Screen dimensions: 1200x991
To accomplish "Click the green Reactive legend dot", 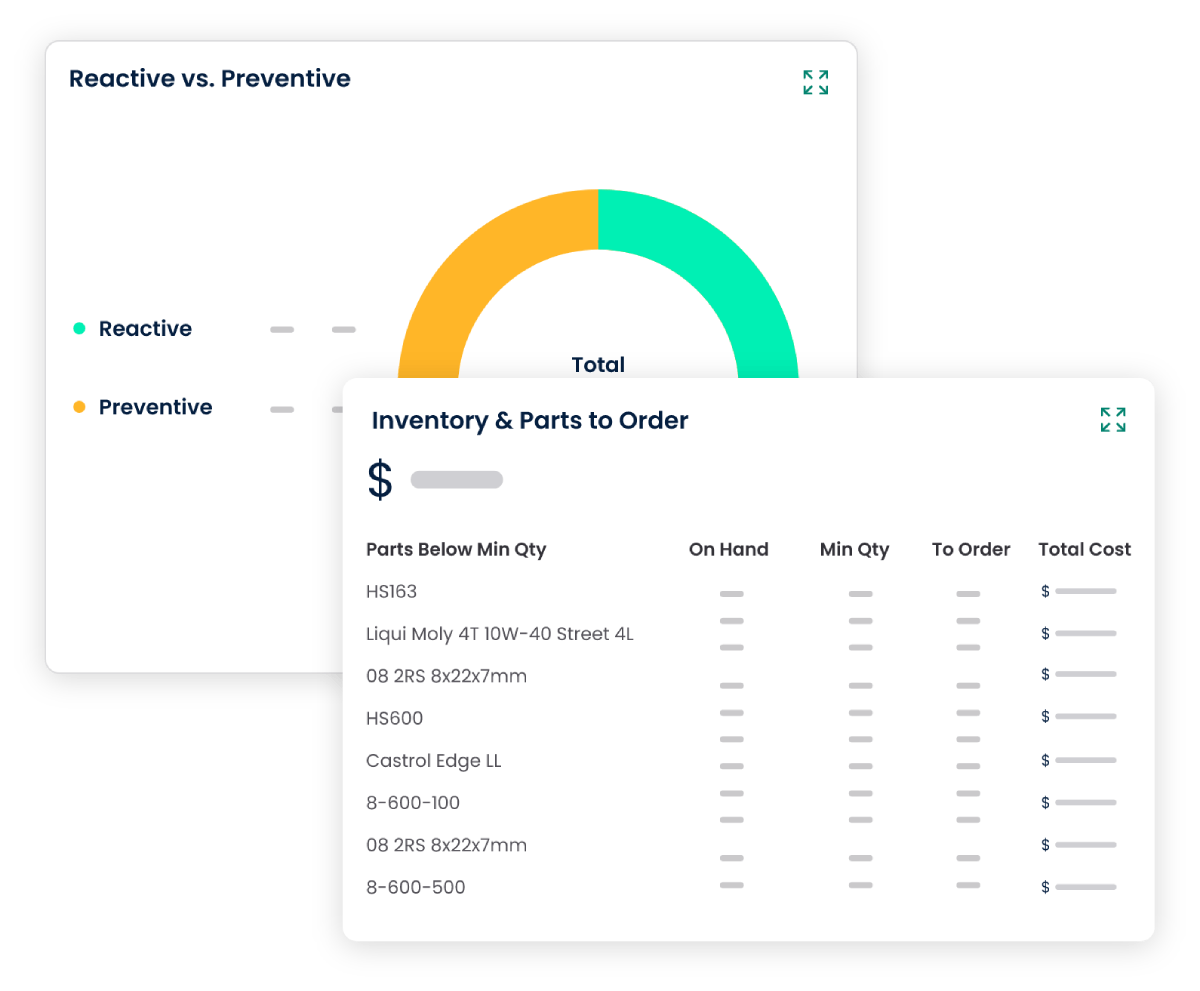I will point(79,328).
